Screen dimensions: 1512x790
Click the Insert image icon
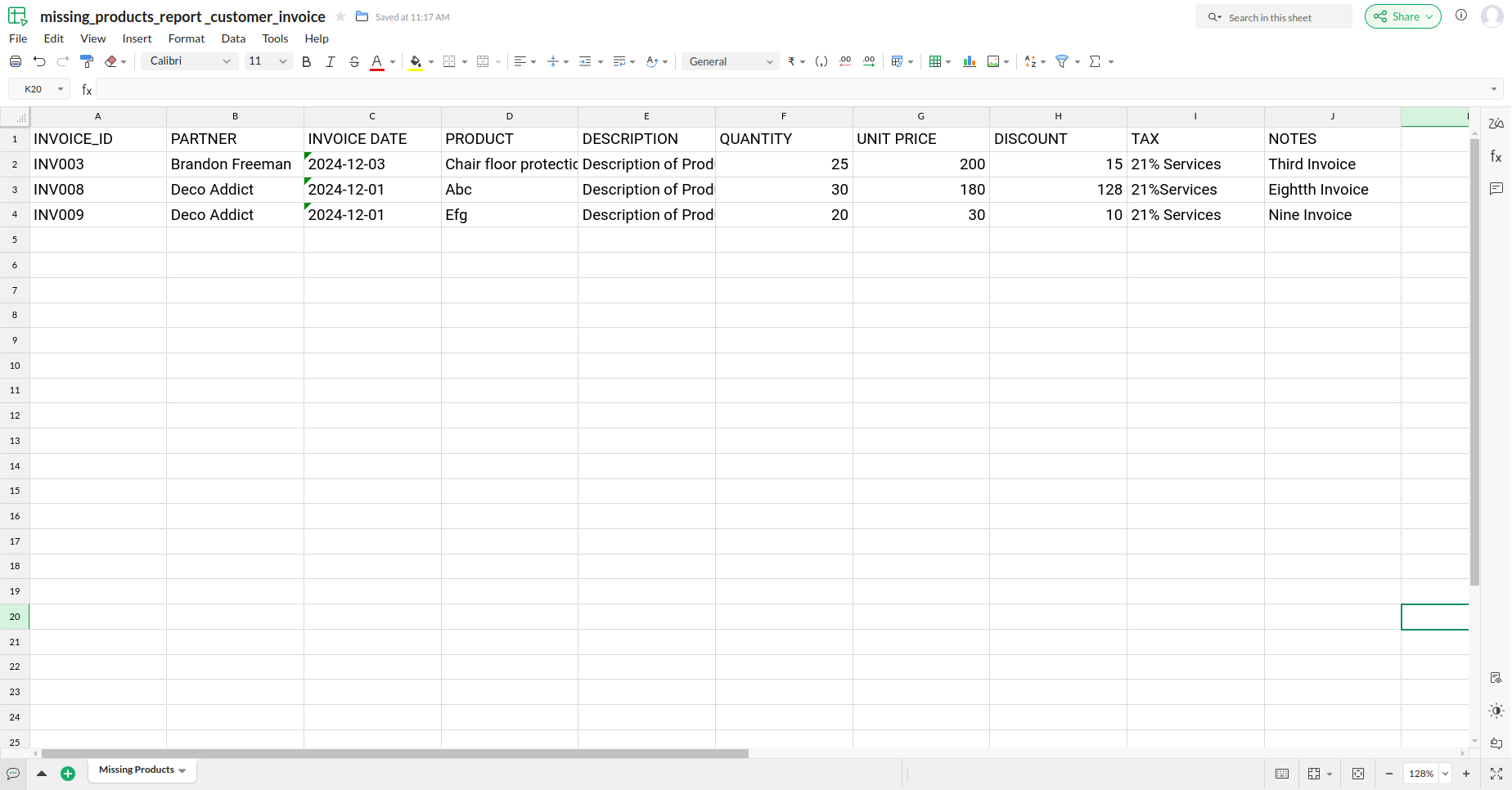pyautogui.click(x=993, y=61)
